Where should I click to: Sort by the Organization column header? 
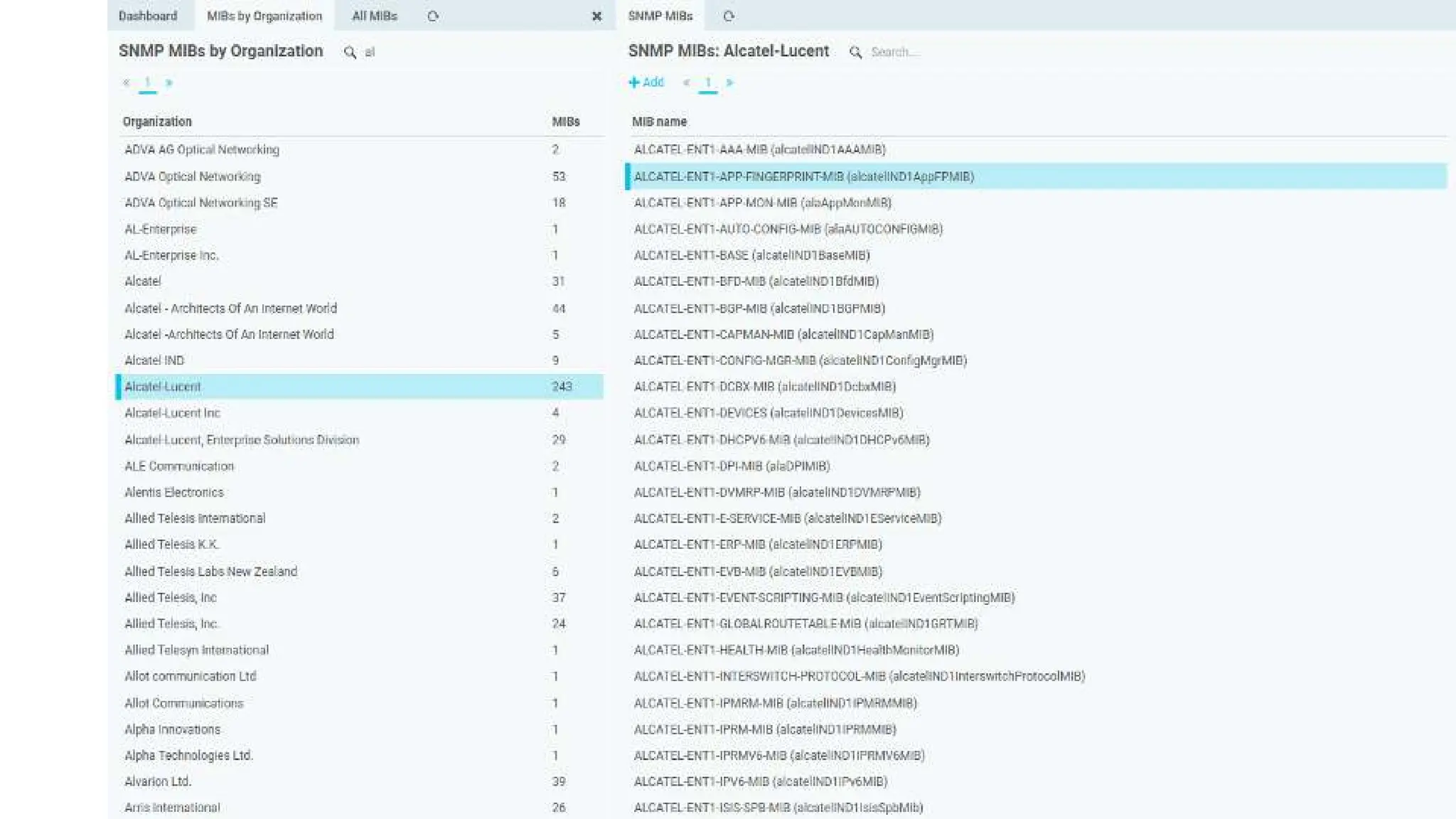click(x=157, y=122)
